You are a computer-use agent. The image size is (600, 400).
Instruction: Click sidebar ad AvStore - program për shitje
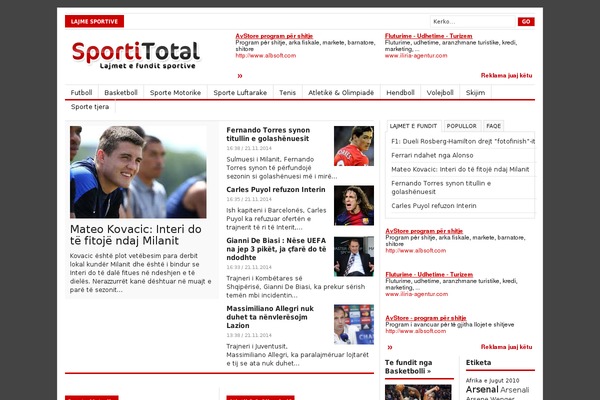point(426,318)
